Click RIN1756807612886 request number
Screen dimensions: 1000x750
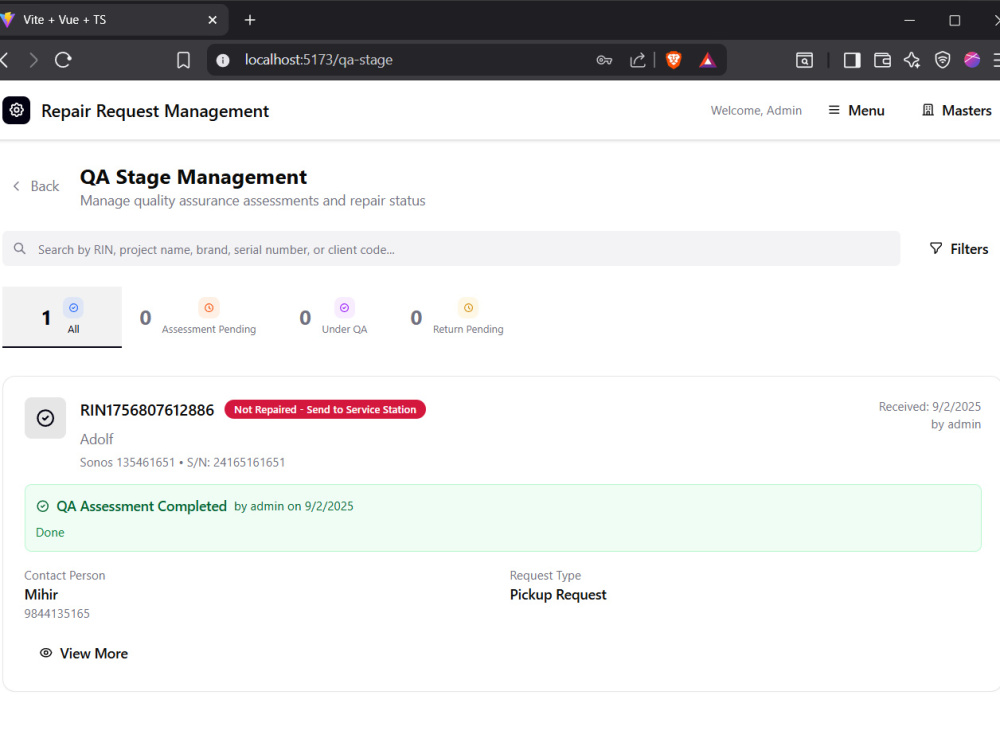point(147,410)
